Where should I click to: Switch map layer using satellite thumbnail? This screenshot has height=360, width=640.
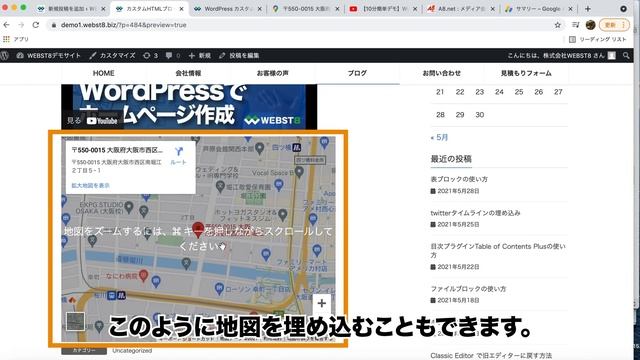pos(76,321)
